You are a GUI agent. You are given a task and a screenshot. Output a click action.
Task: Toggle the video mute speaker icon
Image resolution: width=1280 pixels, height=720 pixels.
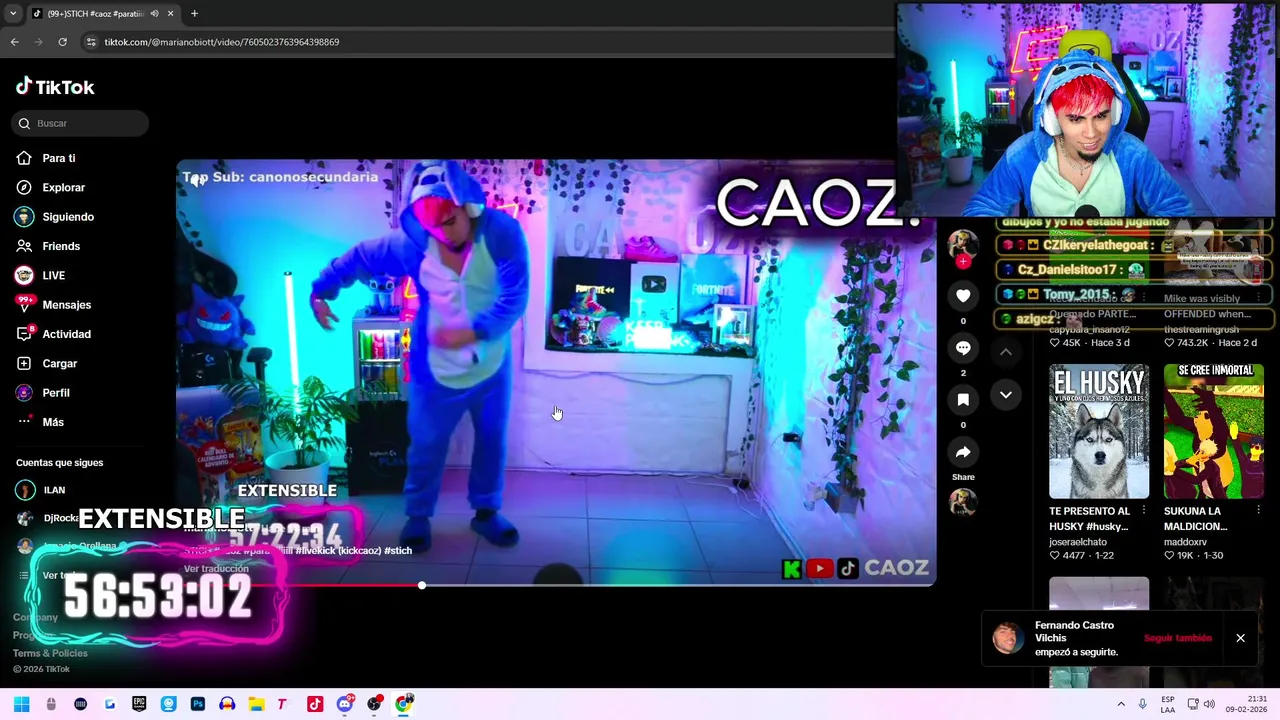[x=199, y=180]
